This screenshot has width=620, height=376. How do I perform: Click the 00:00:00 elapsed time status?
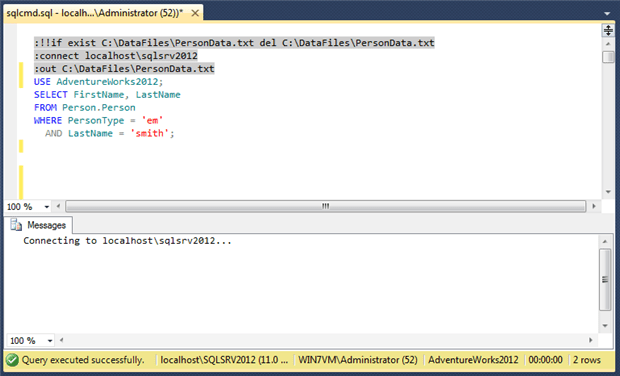pos(545,360)
